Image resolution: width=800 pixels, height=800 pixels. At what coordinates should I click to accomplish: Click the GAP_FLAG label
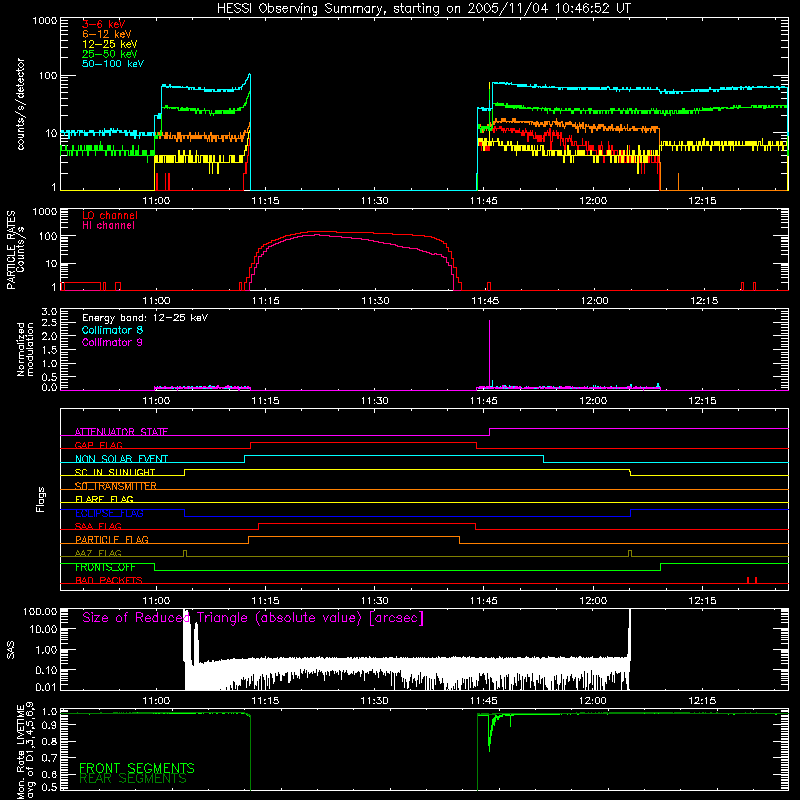point(98,445)
